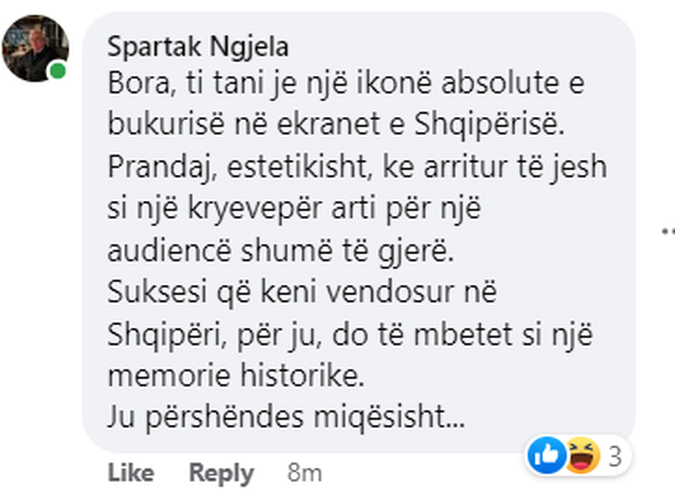
Task: Click the green online status dot
Action: pos(58,72)
